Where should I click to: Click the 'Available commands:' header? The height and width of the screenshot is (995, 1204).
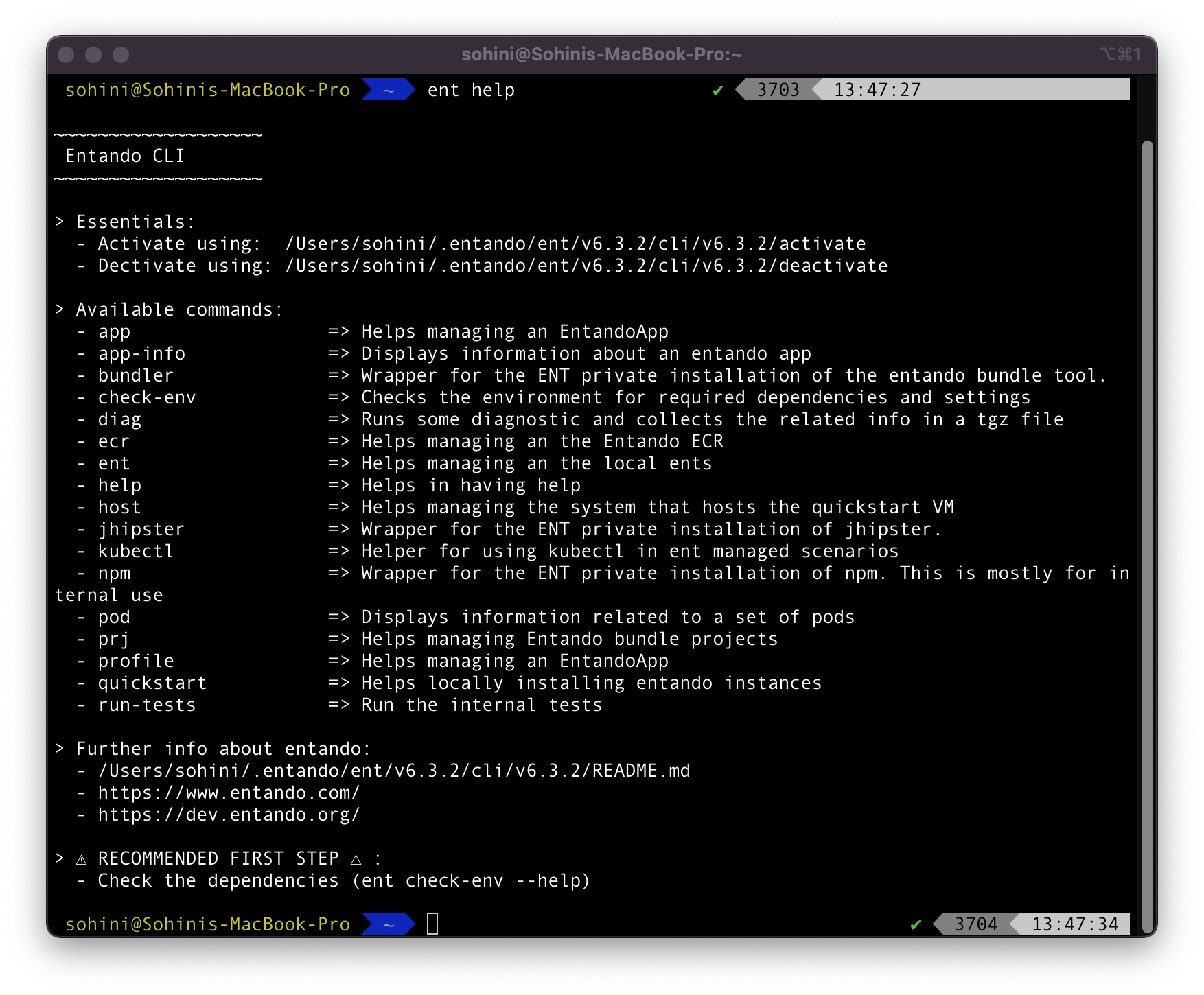[x=180, y=309]
